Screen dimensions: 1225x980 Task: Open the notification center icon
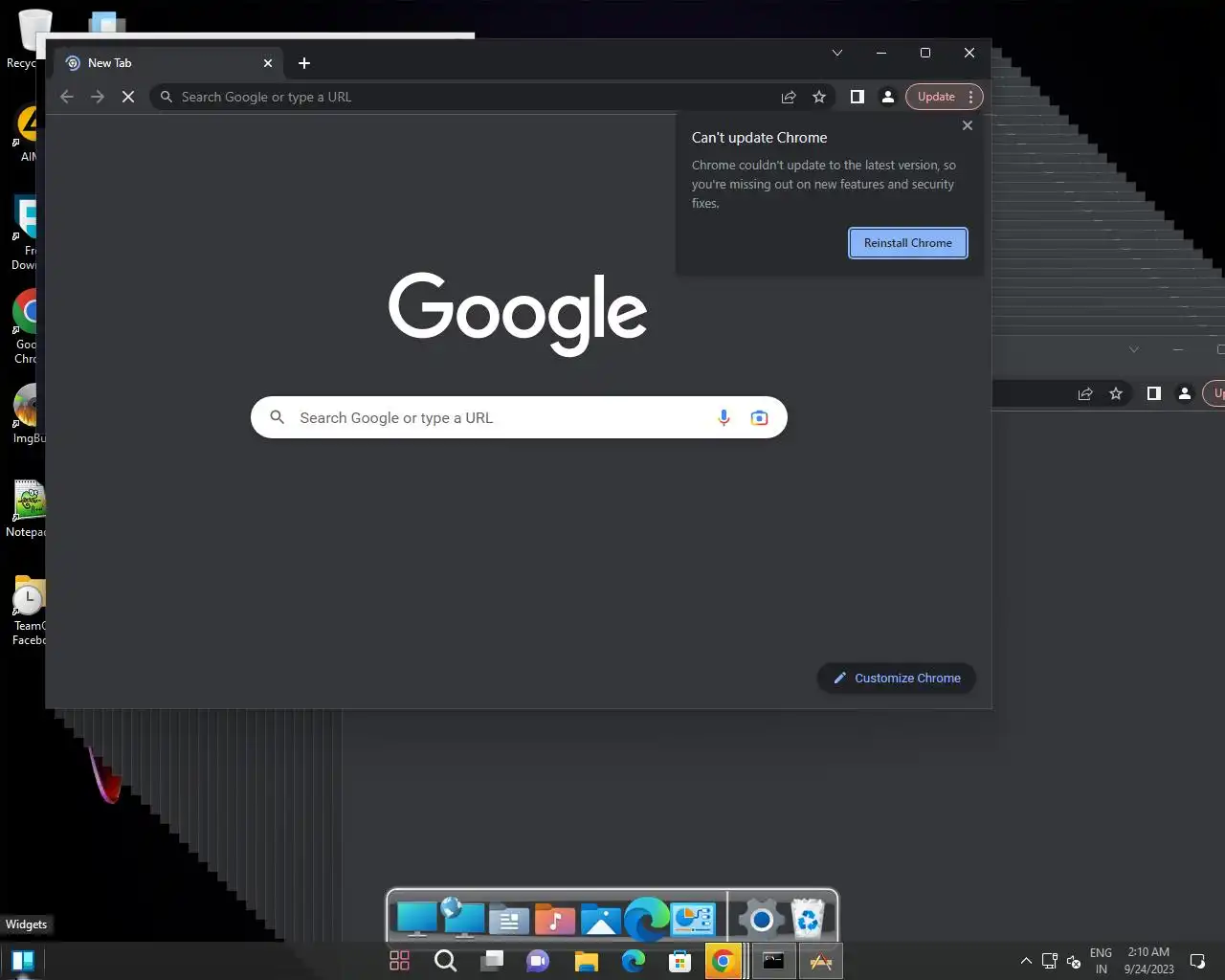(1197, 961)
